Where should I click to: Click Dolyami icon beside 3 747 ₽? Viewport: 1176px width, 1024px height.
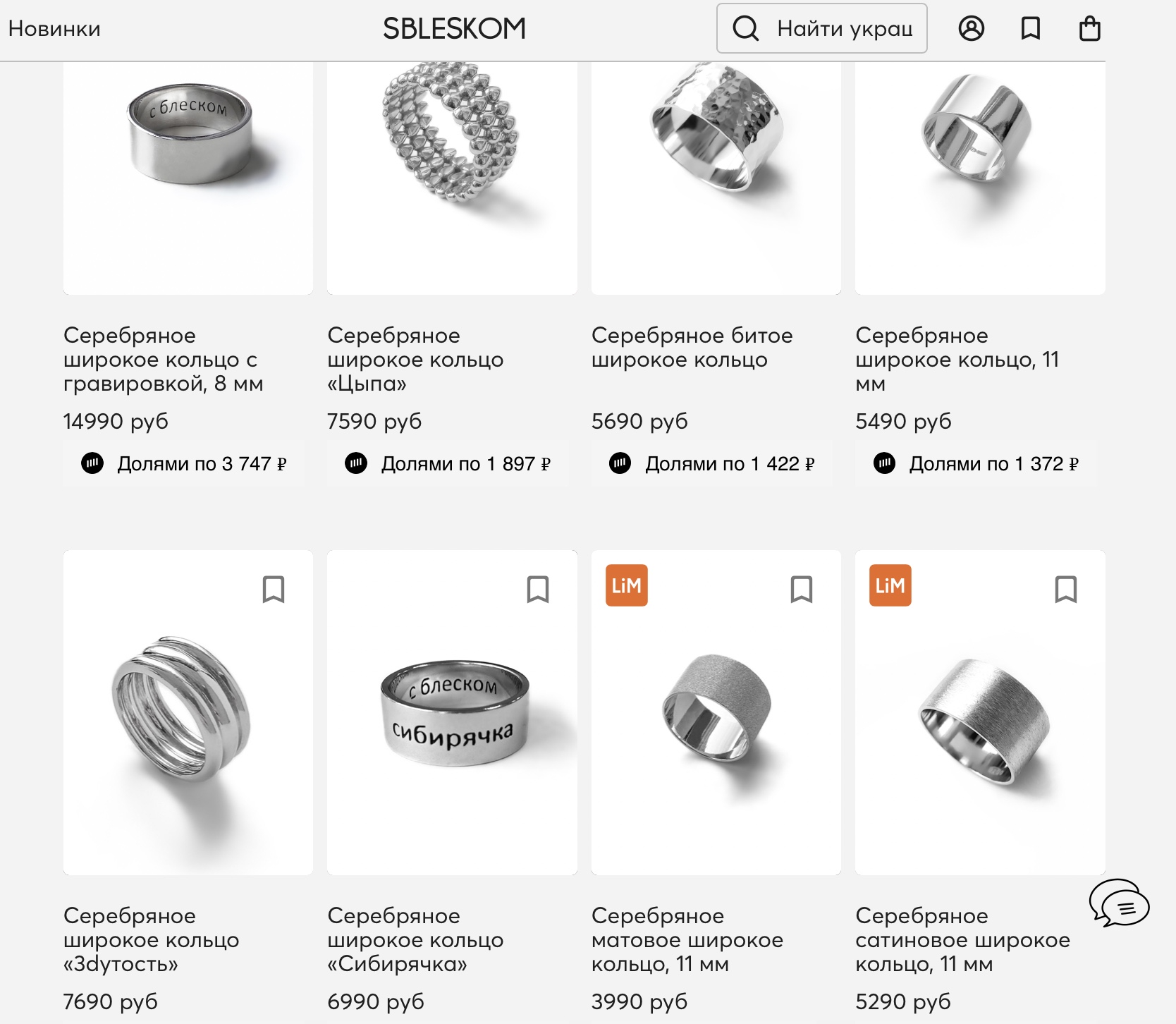point(92,463)
